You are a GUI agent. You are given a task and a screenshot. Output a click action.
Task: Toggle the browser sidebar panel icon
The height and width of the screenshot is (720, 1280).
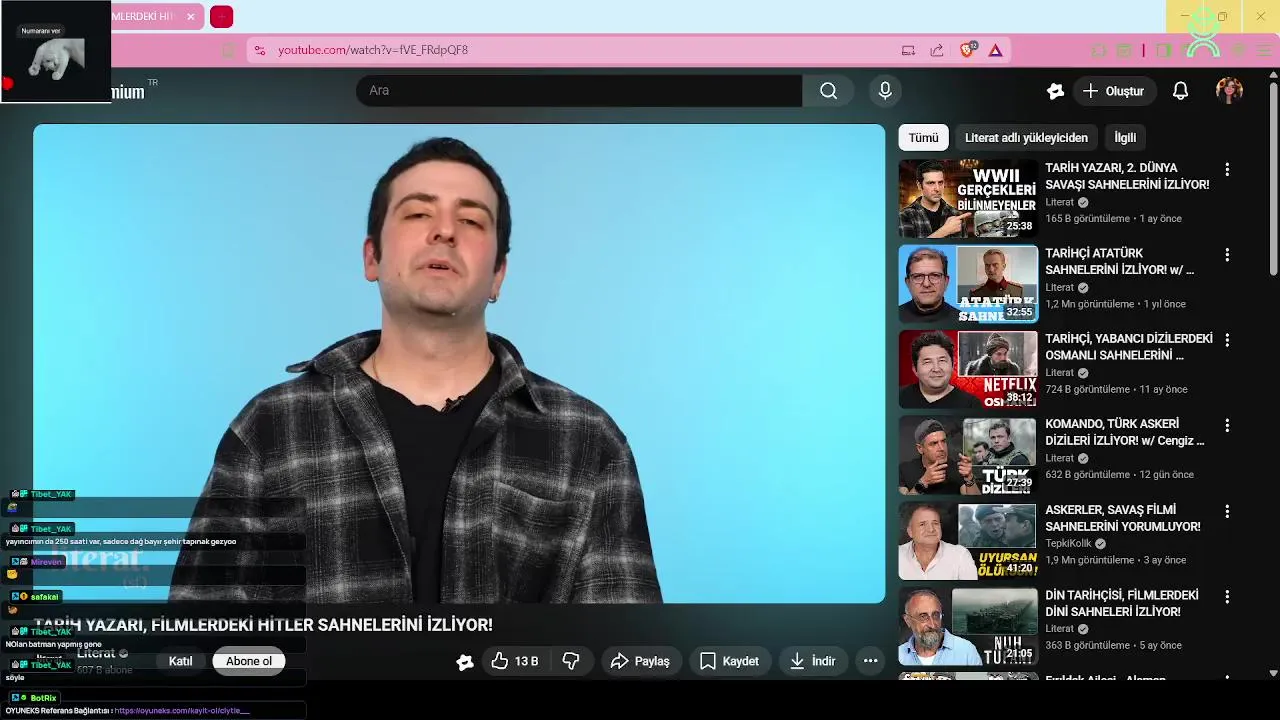(x=1163, y=50)
